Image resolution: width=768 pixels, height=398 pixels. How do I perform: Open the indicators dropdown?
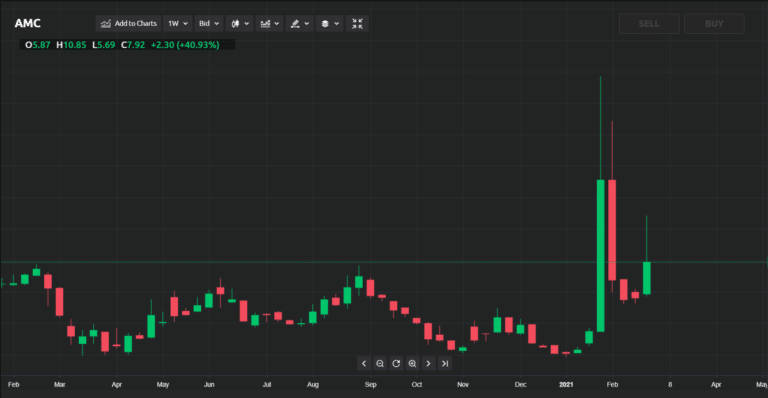point(269,23)
